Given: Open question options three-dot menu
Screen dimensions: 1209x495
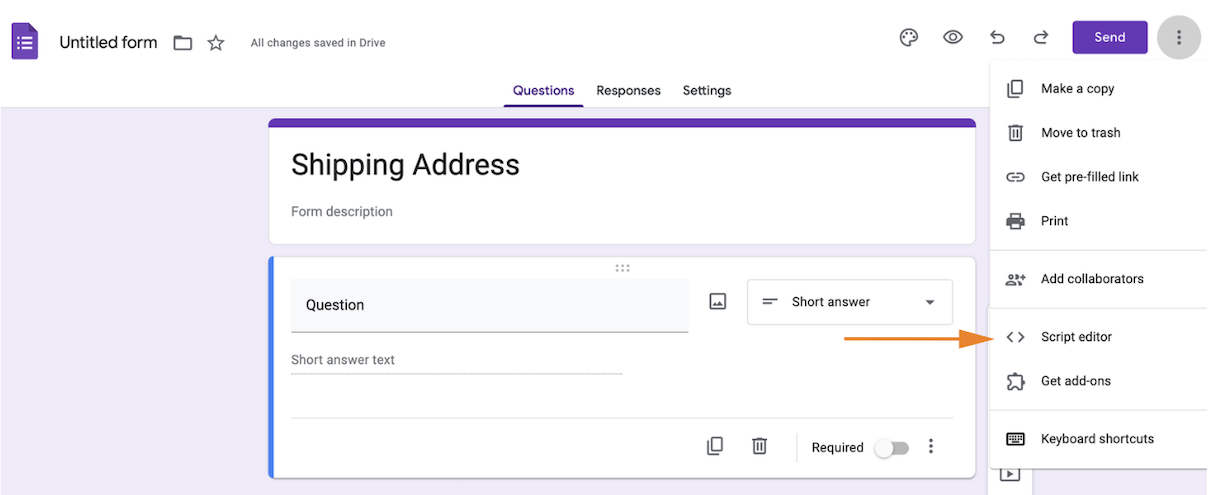Looking at the screenshot, I should point(931,447).
